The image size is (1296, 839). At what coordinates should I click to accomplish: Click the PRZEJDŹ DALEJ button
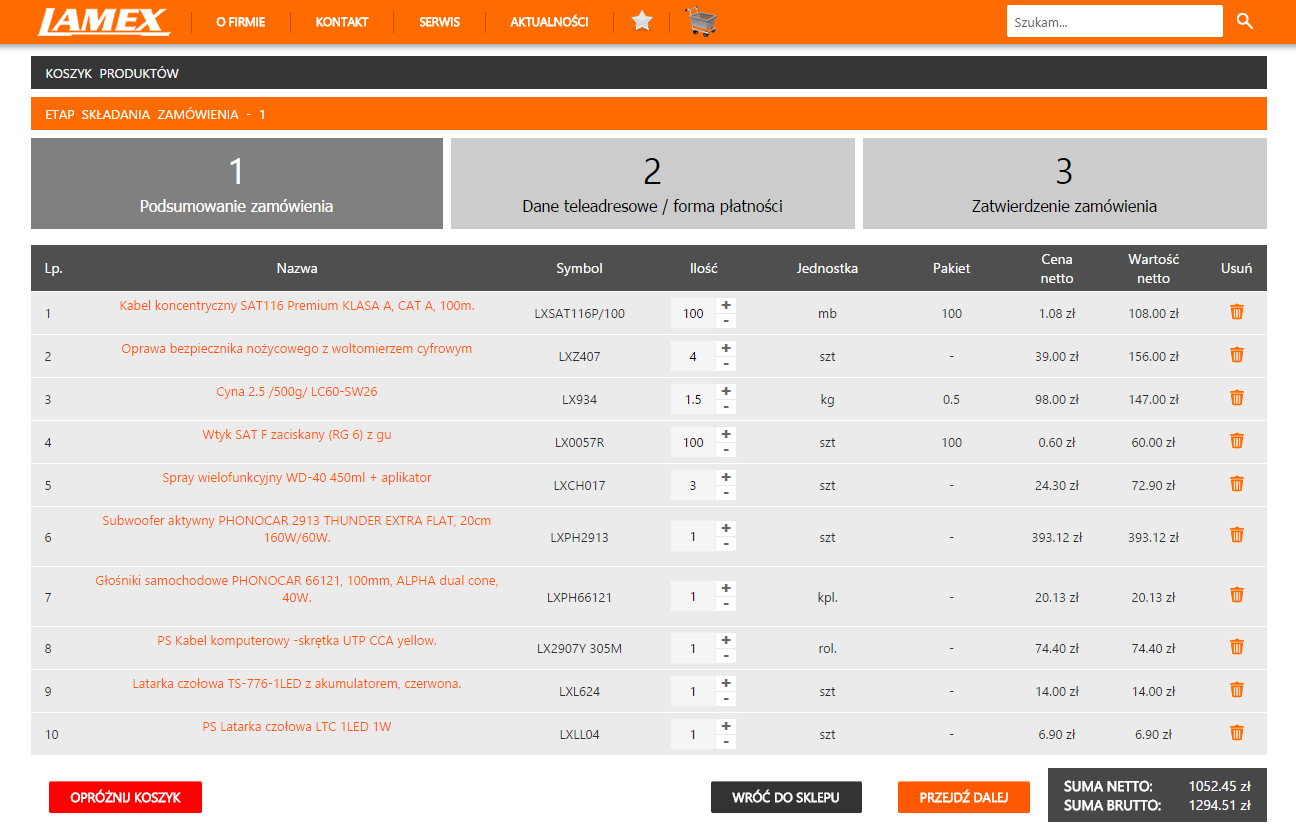(963, 797)
